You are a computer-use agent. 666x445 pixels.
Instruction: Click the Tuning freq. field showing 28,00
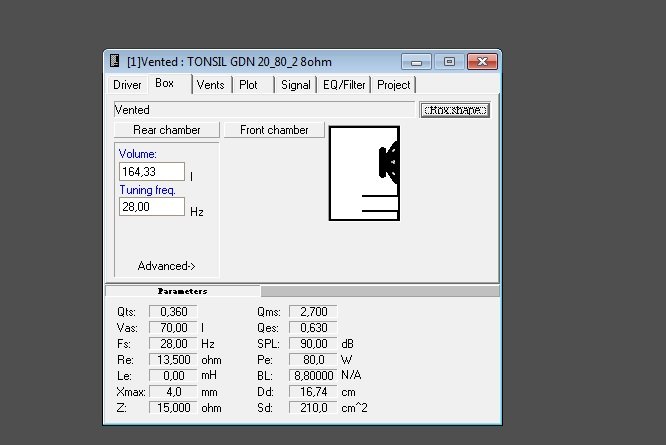[152, 207]
